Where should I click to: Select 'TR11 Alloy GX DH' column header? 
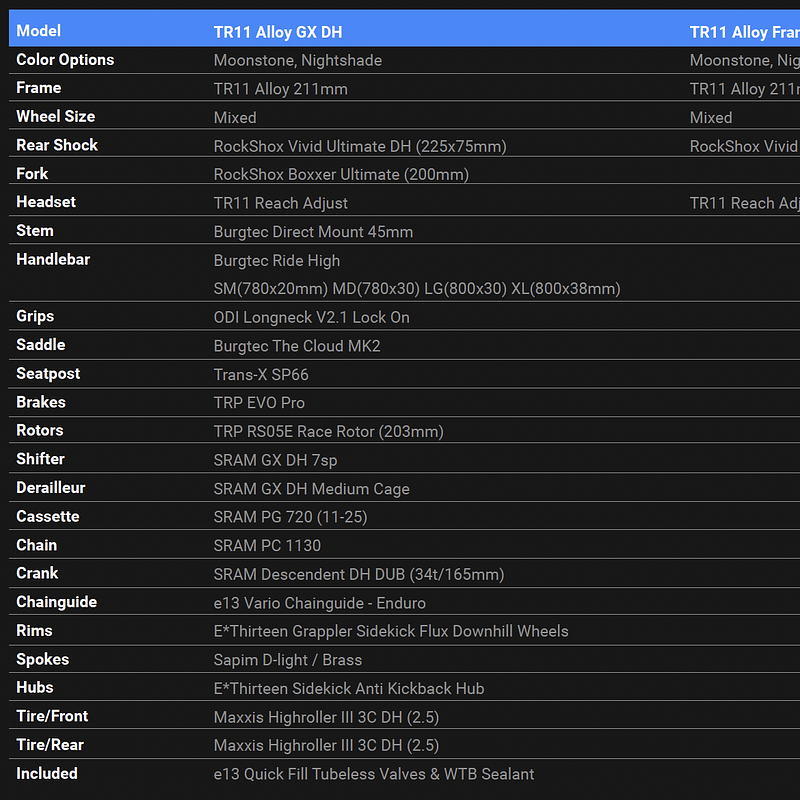(278, 32)
